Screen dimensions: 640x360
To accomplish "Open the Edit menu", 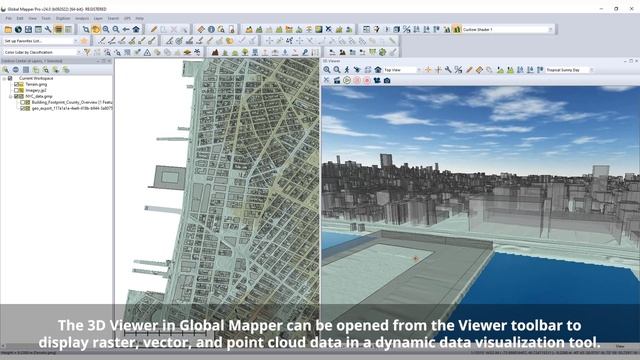I will [x=20, y=18].
